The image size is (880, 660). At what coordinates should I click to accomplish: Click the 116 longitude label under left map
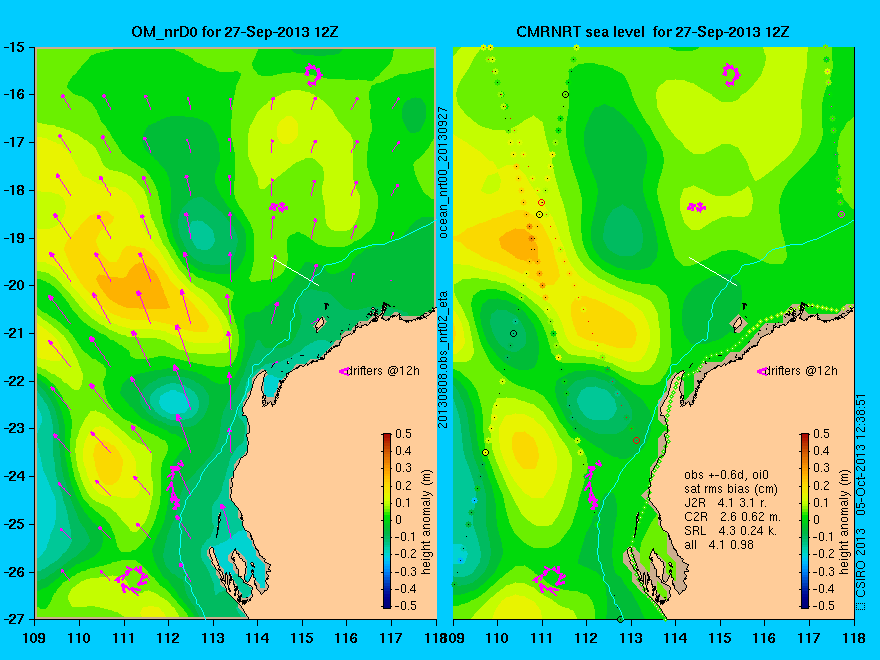347,638
